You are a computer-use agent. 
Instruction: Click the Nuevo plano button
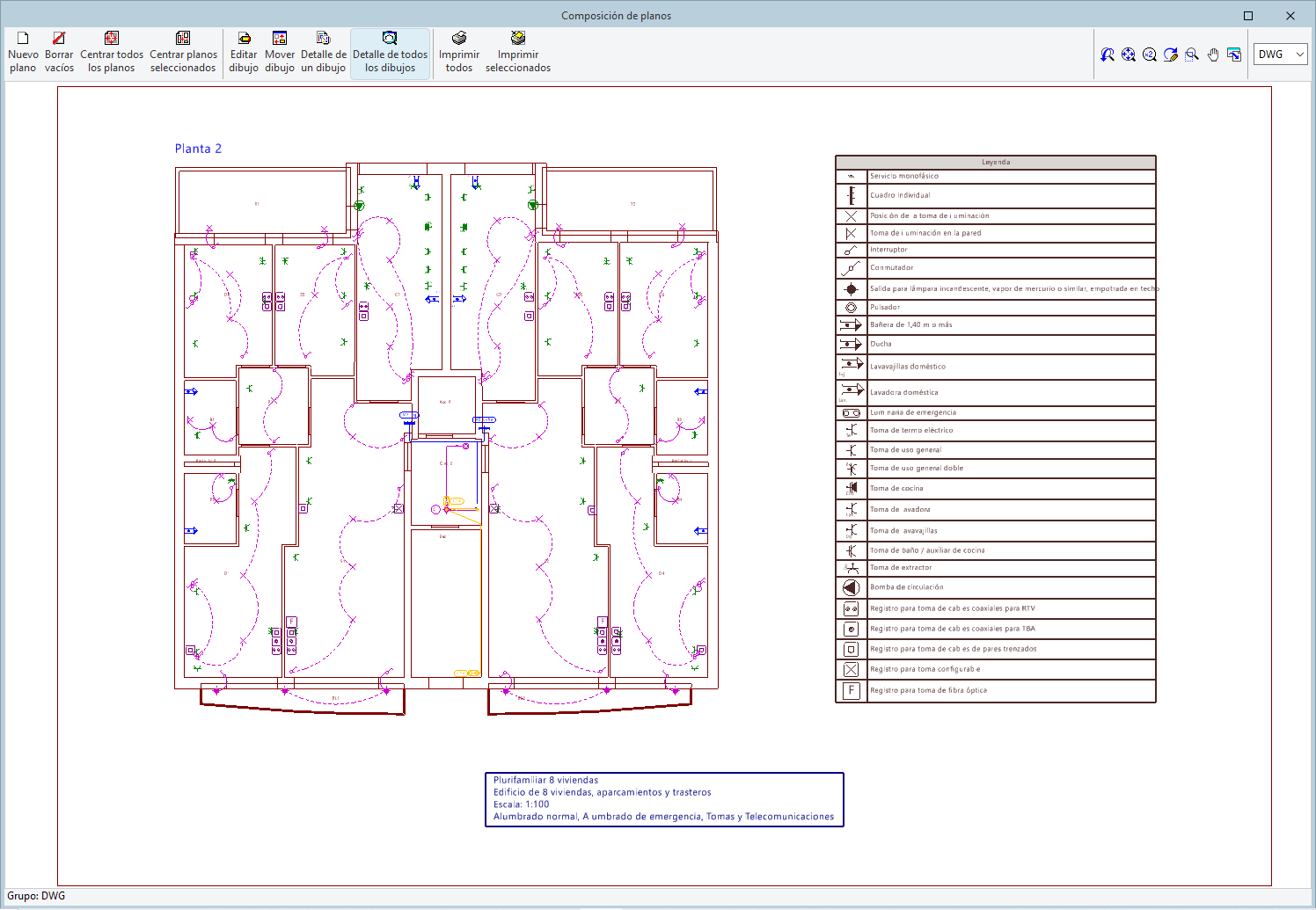tap(23, 54)
